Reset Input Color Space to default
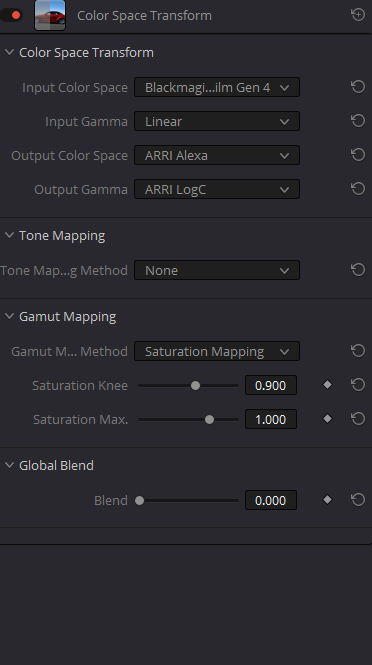Screen dimensions: 372x665 tap(358, 87)
